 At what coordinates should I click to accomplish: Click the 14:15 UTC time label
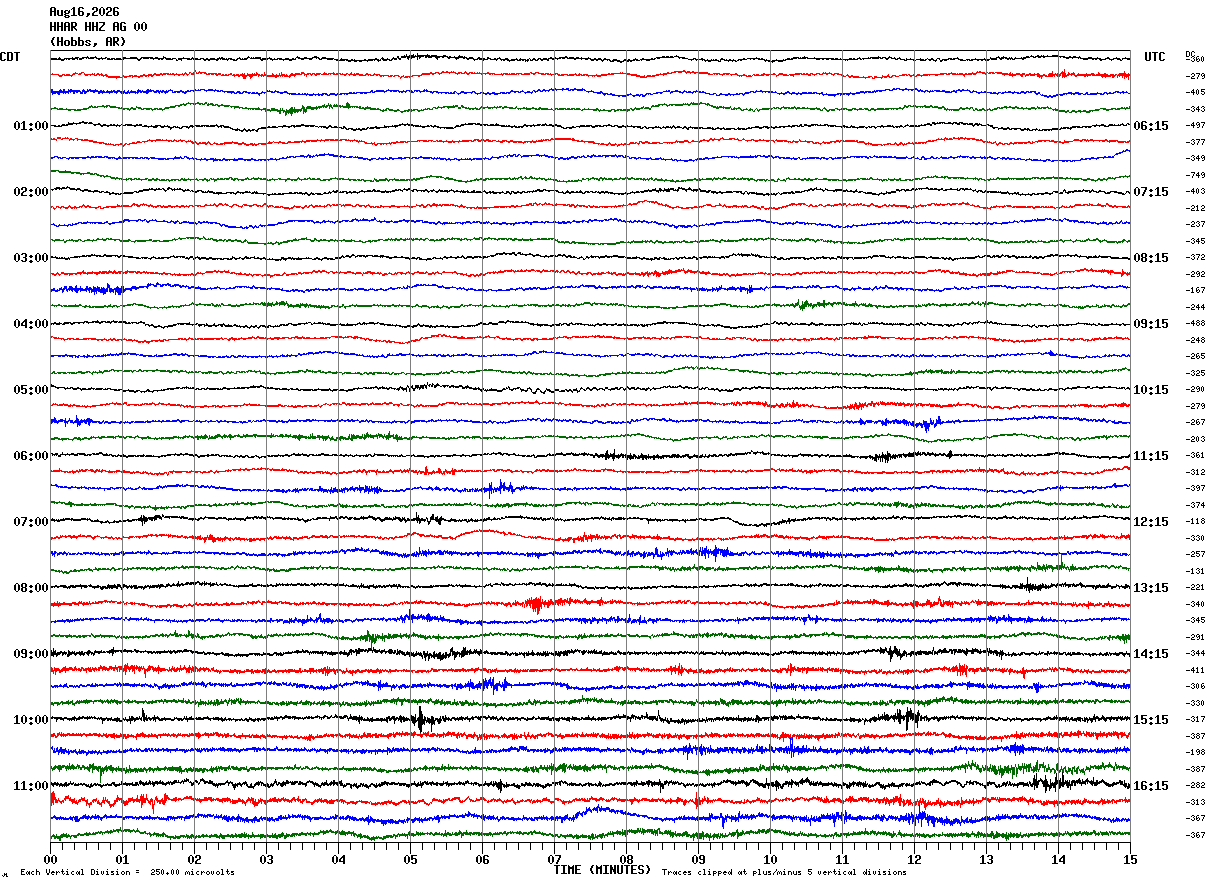(1151, 654)
